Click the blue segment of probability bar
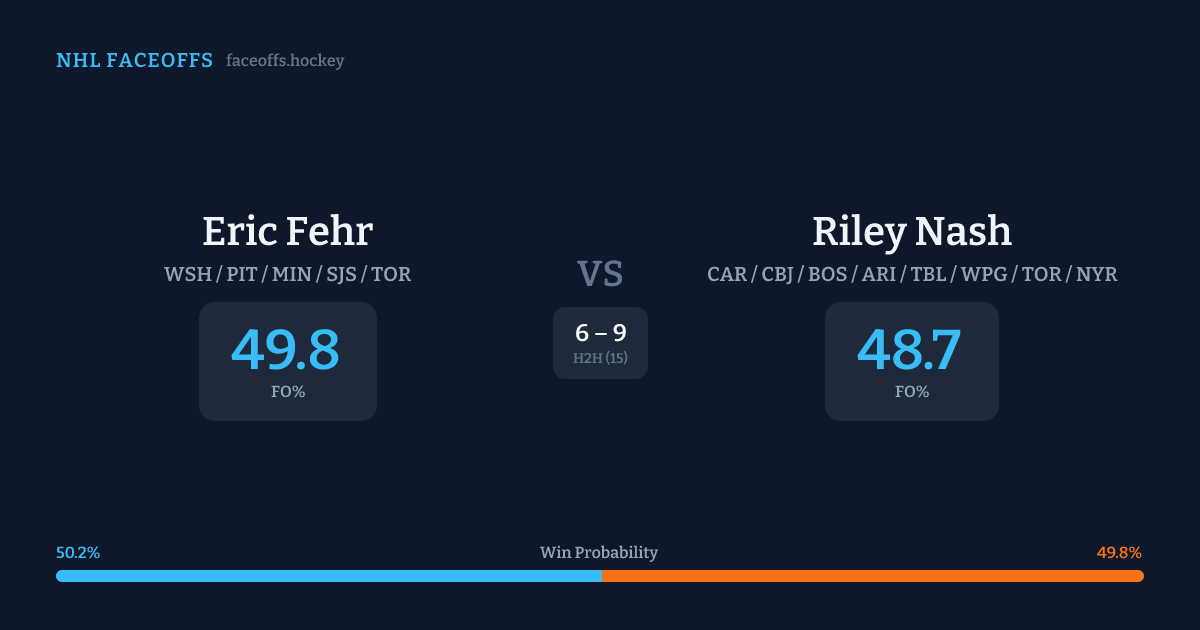Viewport: 1200px width, 630px height. point(328,576)
